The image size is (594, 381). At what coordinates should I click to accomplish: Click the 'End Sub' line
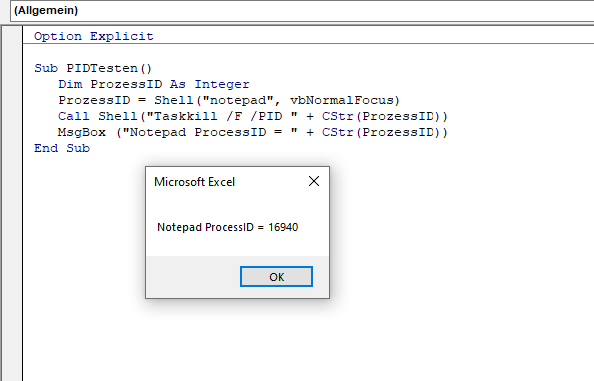(x=62, y=148)
